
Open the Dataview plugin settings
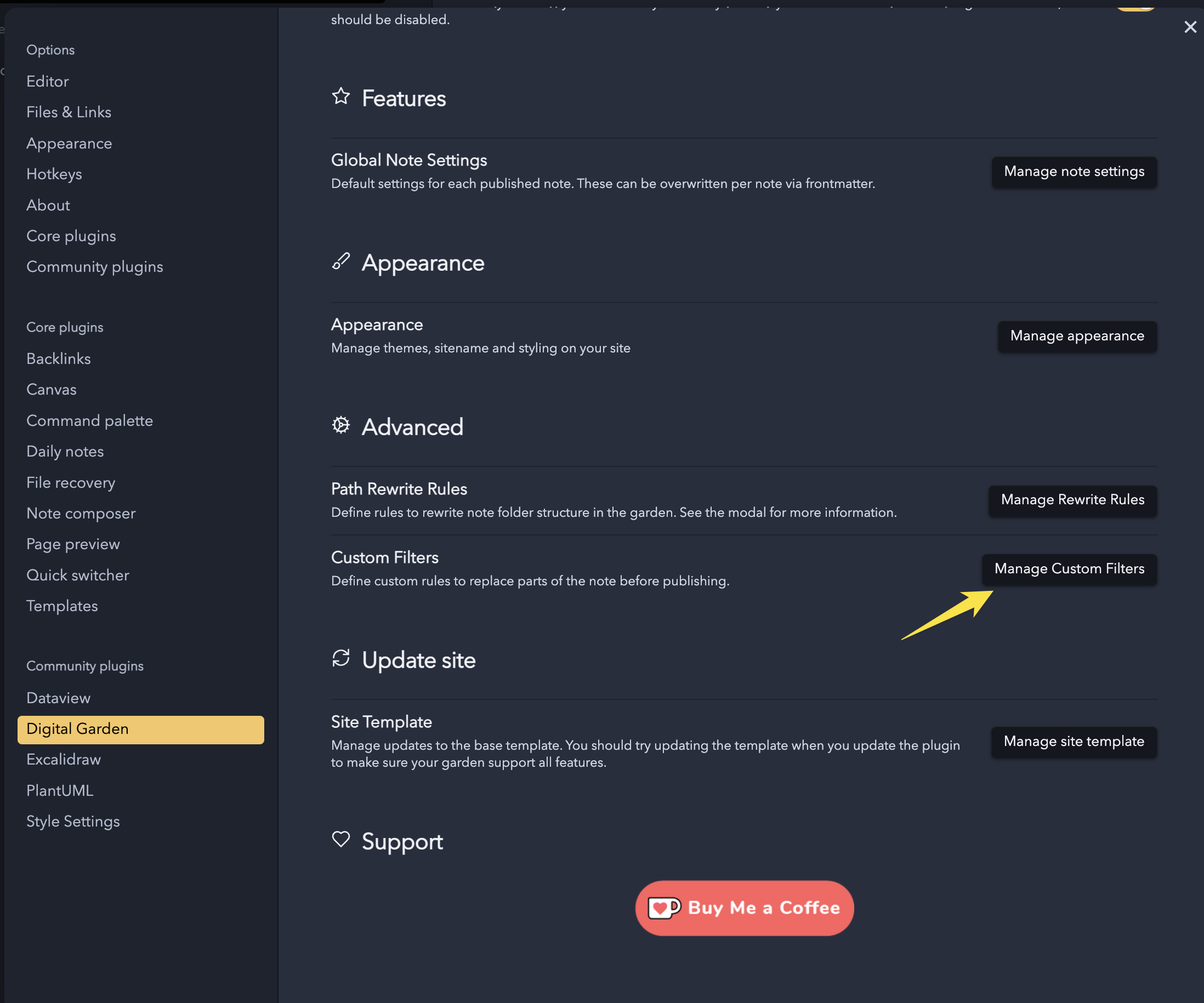[59, 698]
